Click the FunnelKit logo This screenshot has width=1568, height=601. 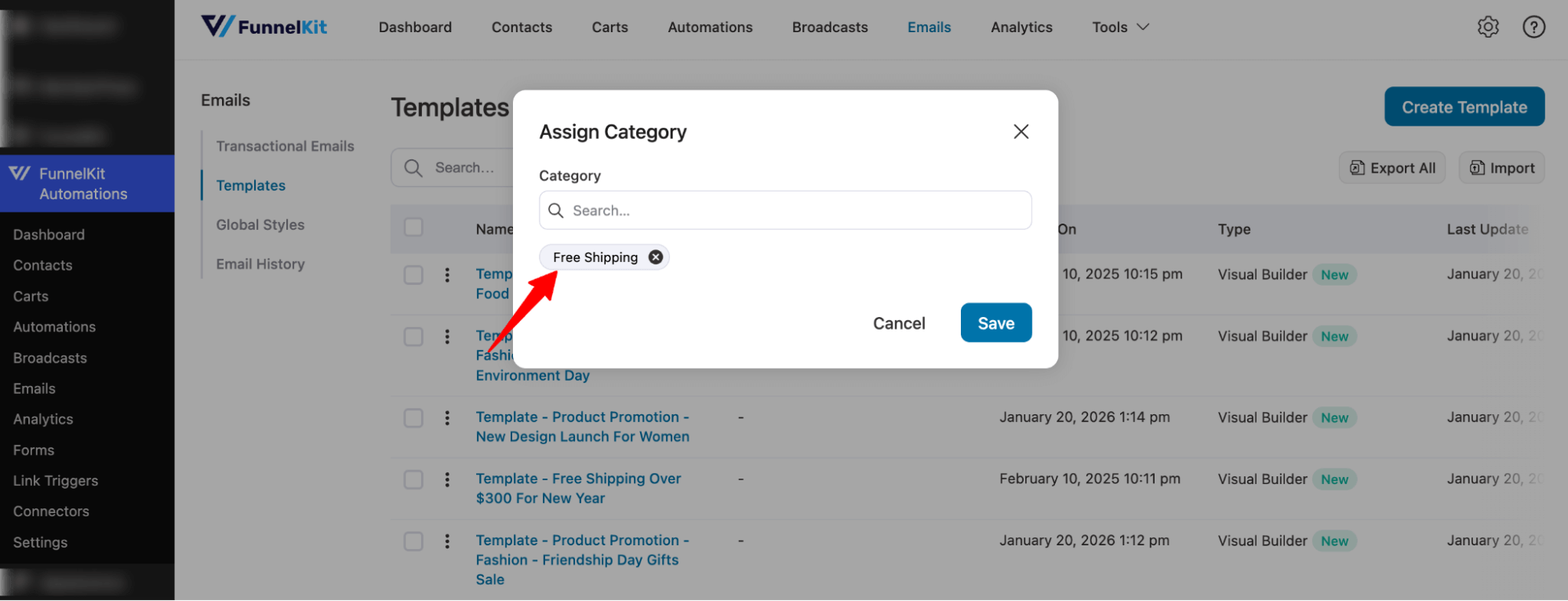(x=264, y=26)
